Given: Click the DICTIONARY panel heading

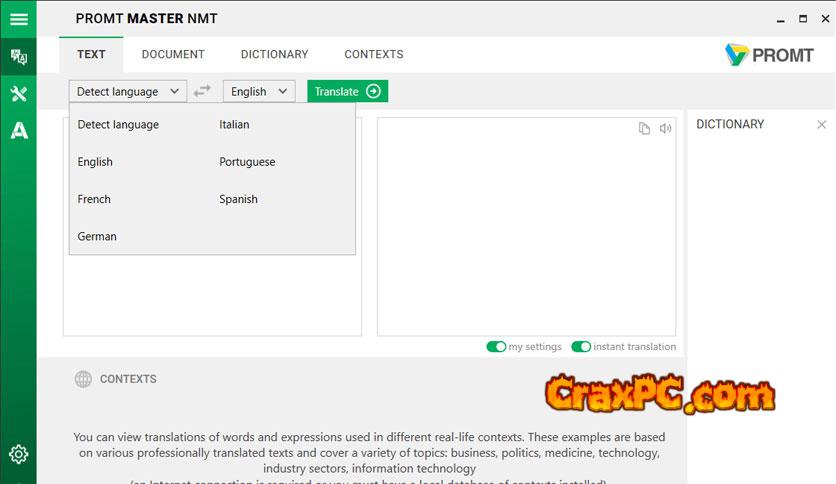Looking at the screenshot, I should 730,124.
